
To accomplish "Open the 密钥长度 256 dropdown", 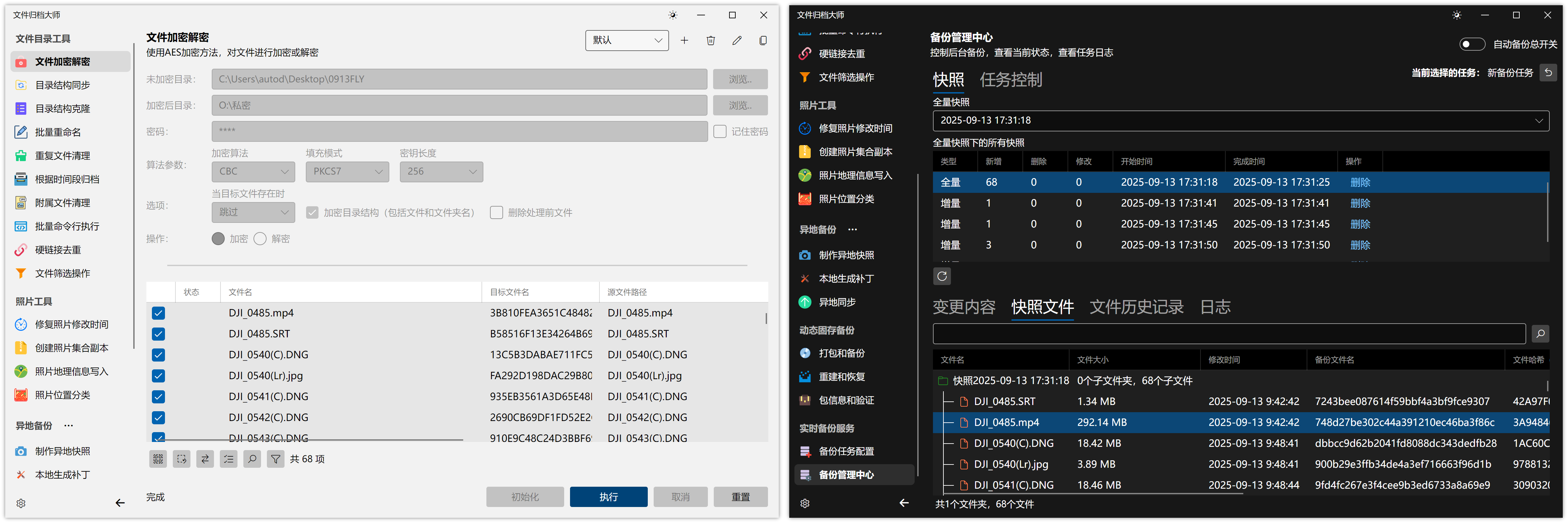I will 441,172.
